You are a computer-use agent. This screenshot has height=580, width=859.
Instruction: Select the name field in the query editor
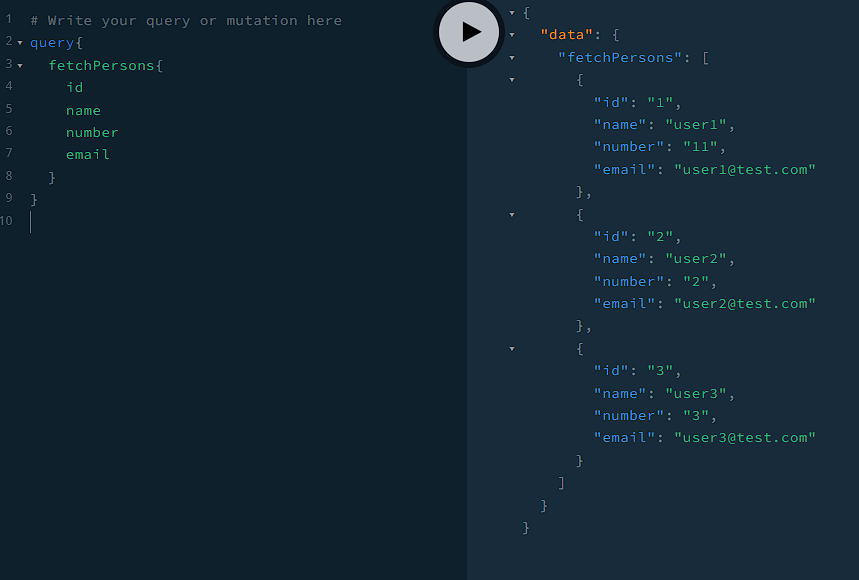[x=82, y=110]
